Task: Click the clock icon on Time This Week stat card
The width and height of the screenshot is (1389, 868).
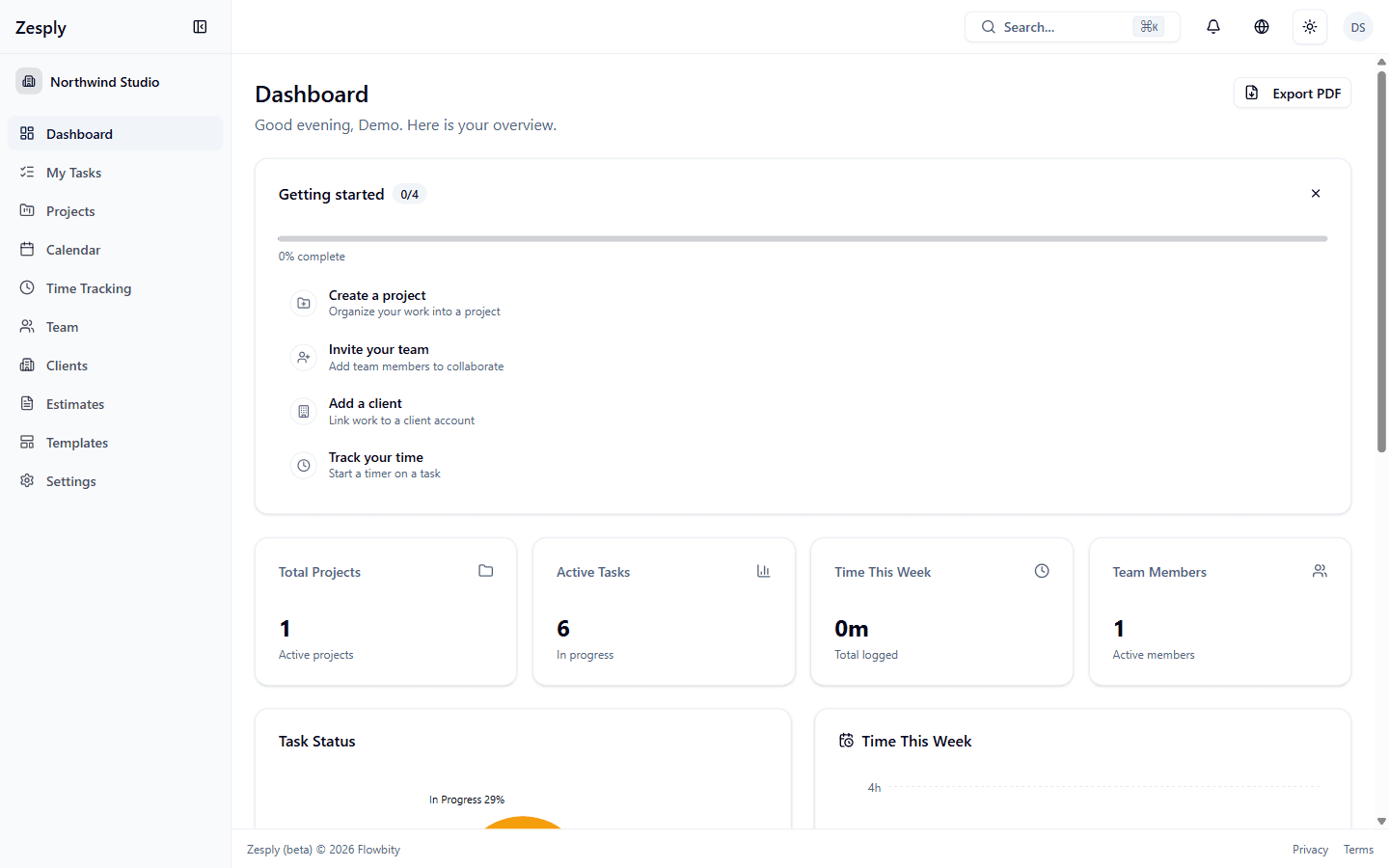Action: point(1042,571)
